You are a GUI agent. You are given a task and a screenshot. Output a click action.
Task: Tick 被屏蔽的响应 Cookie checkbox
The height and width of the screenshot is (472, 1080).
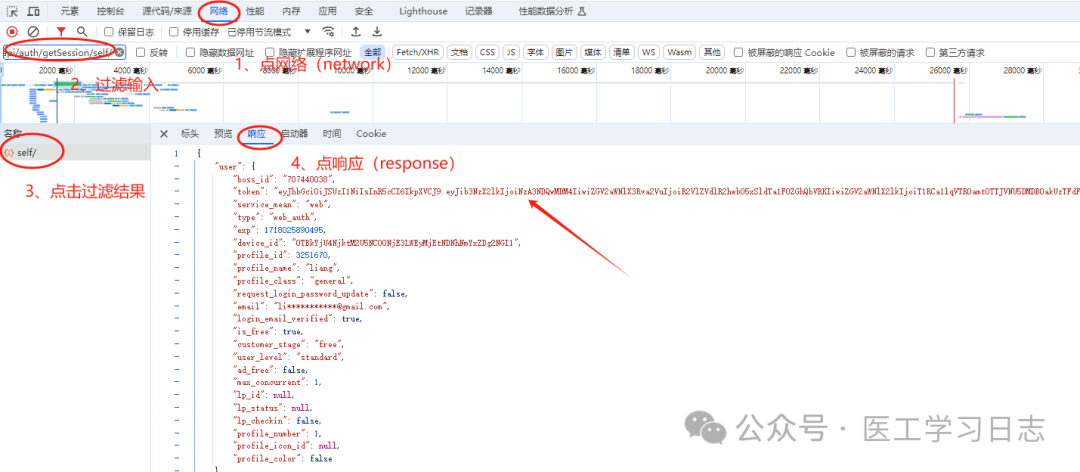click(x=738, y=52)
